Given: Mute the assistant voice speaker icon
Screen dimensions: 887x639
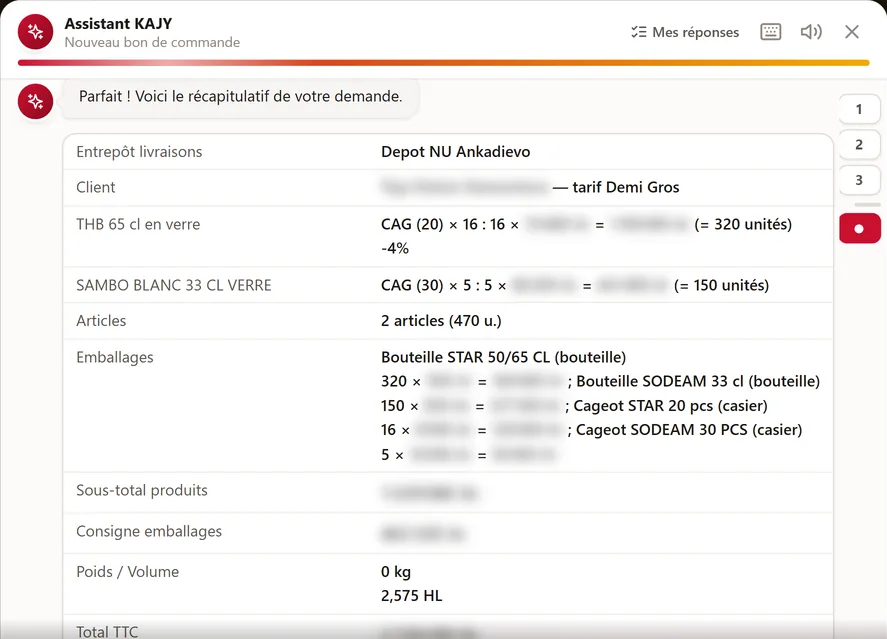Looking at the screenshot, I should pos(811,32).
